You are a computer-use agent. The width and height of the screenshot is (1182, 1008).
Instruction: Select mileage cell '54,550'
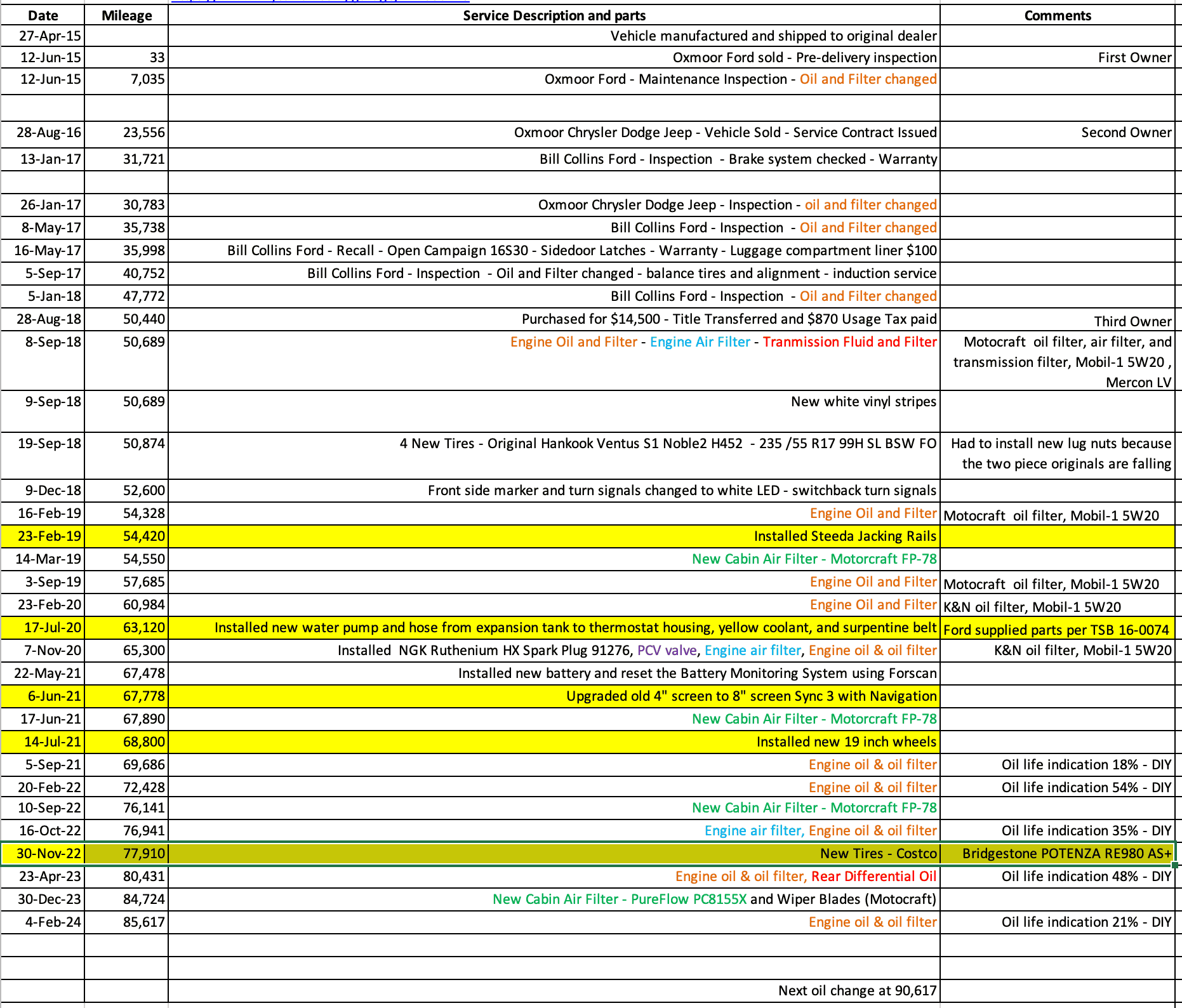pyautogui.click(x=126, y=559)
